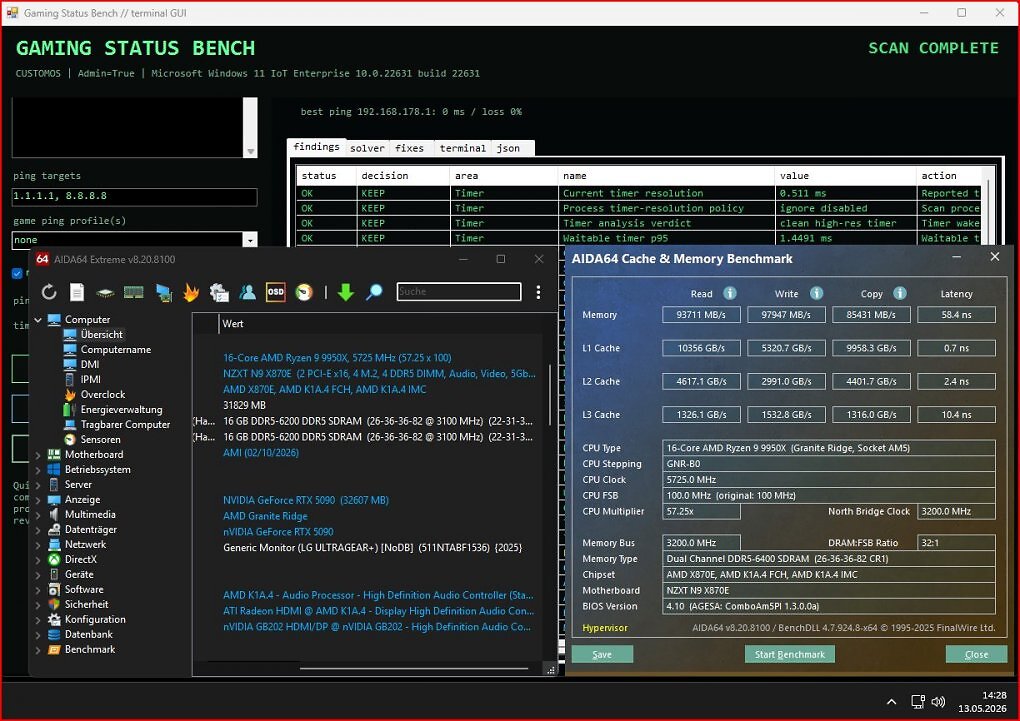Click the Suche search field in AIDA64
Image resolution: width=1020 pixels, height=721 pixels.
[459, 292]
